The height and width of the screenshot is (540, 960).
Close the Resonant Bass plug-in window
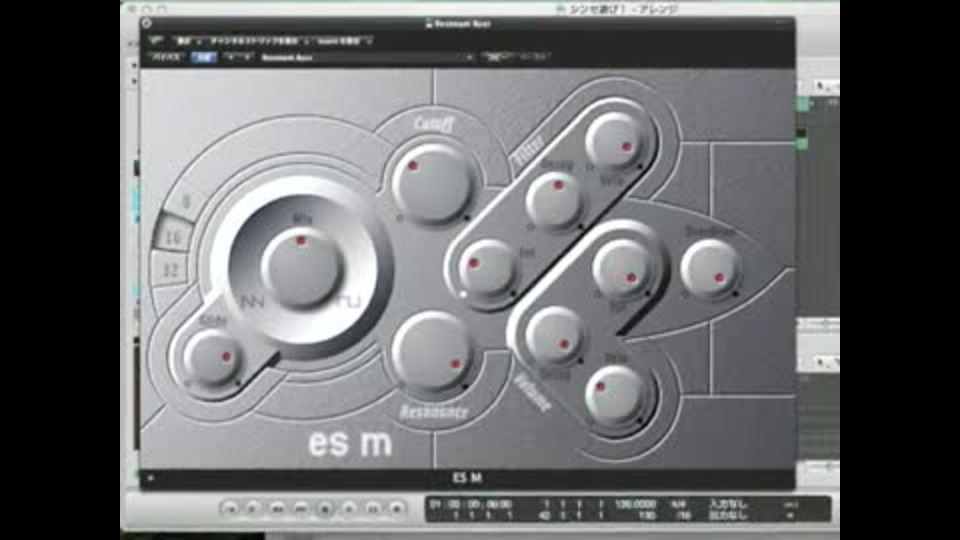point(146,23)
